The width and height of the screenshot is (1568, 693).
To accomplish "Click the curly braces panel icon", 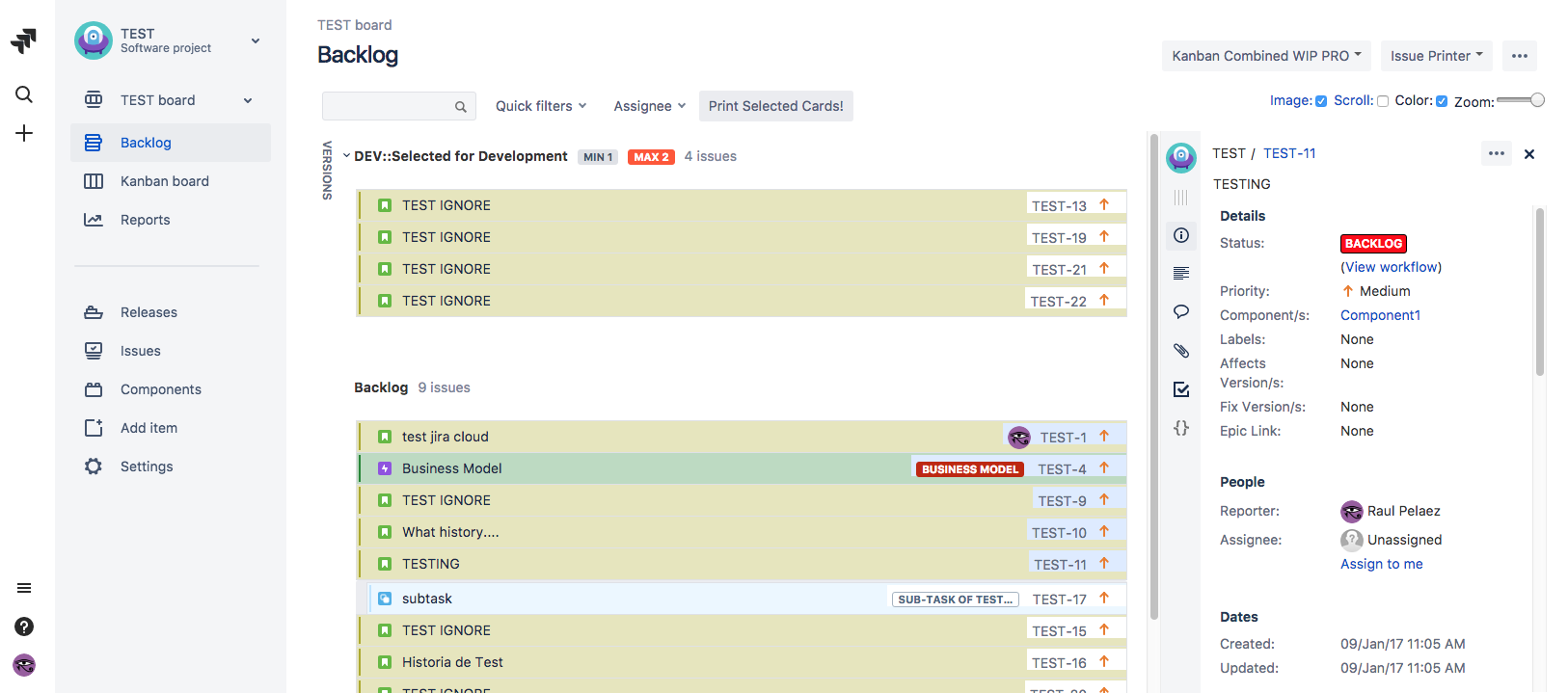I will click(x=1181, y=428).
